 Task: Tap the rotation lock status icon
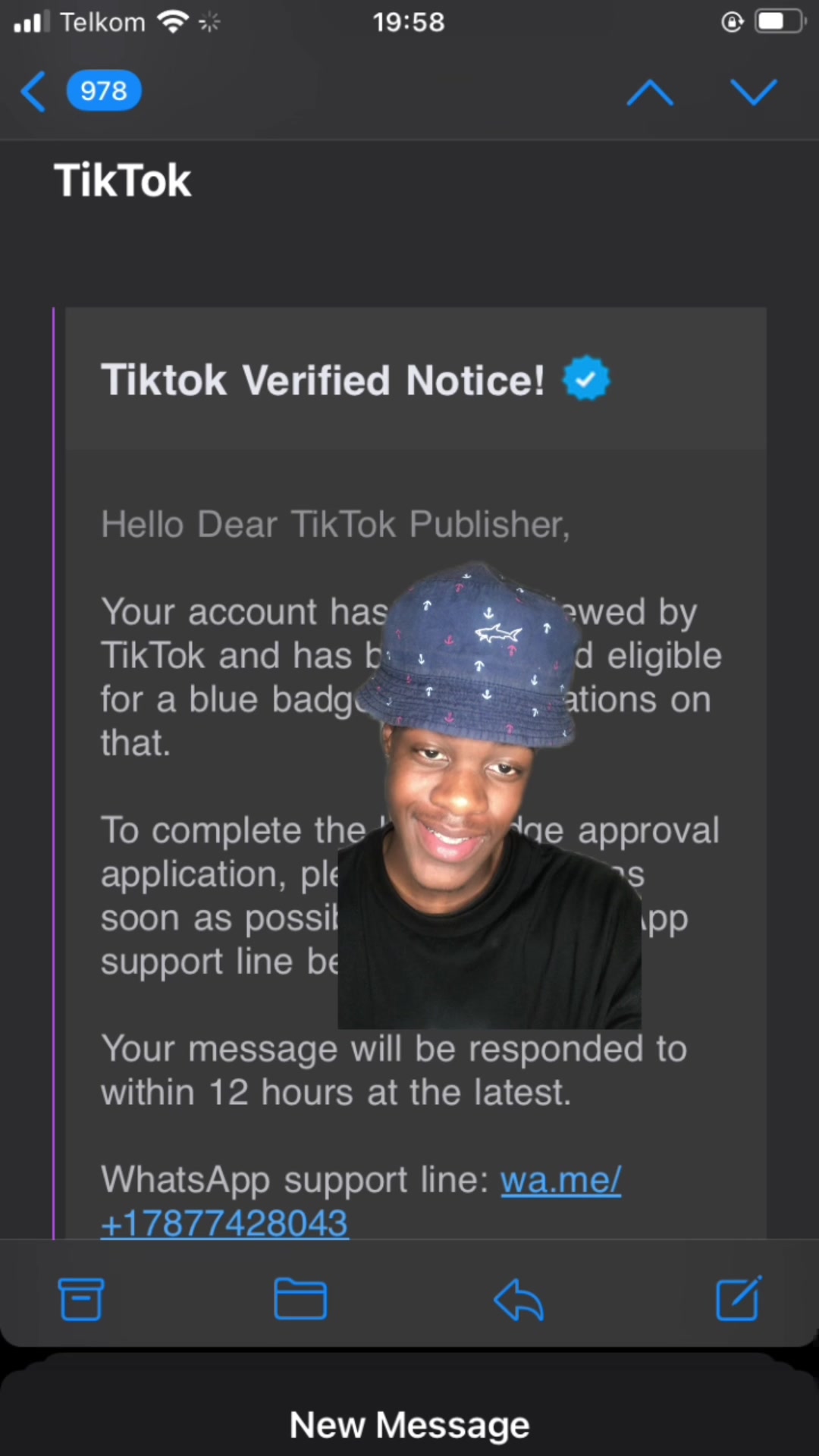pyautogui.click(x=732, y=22)
